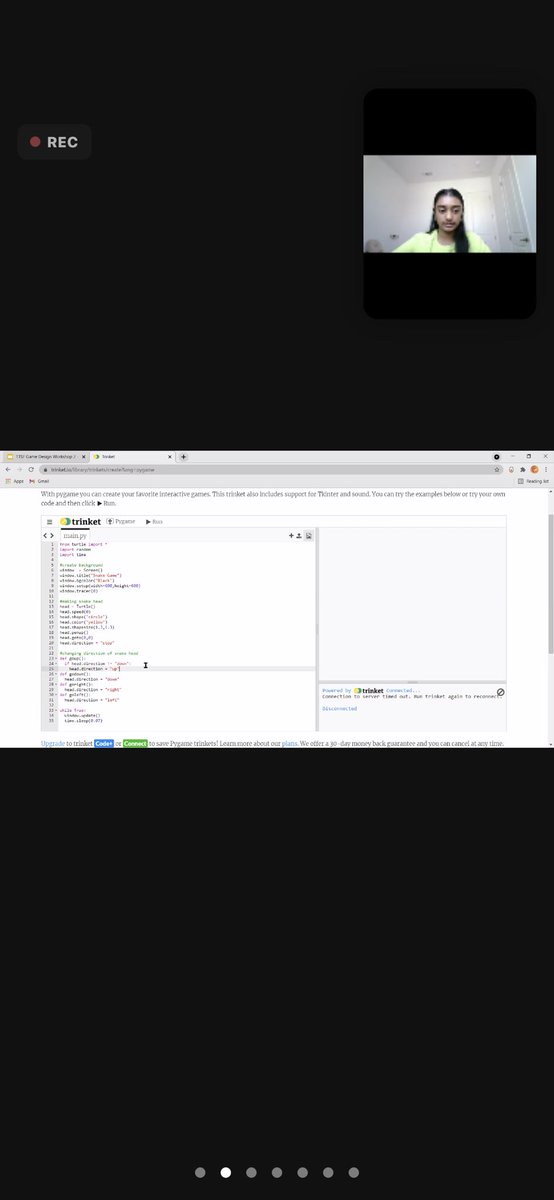Click the REC recording indicator

[54, 142]
